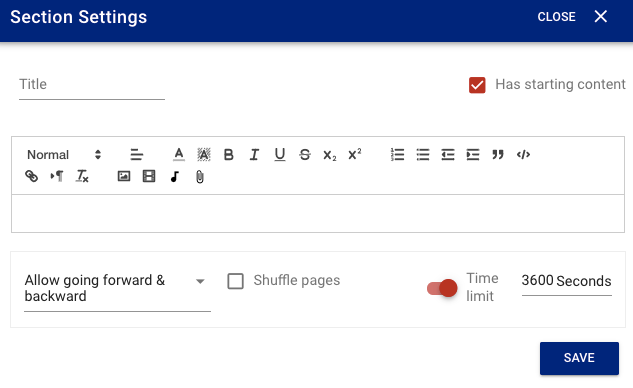The image size is (633, 388).
Task: Open the text color picker
Action: (x=178, y=155)
